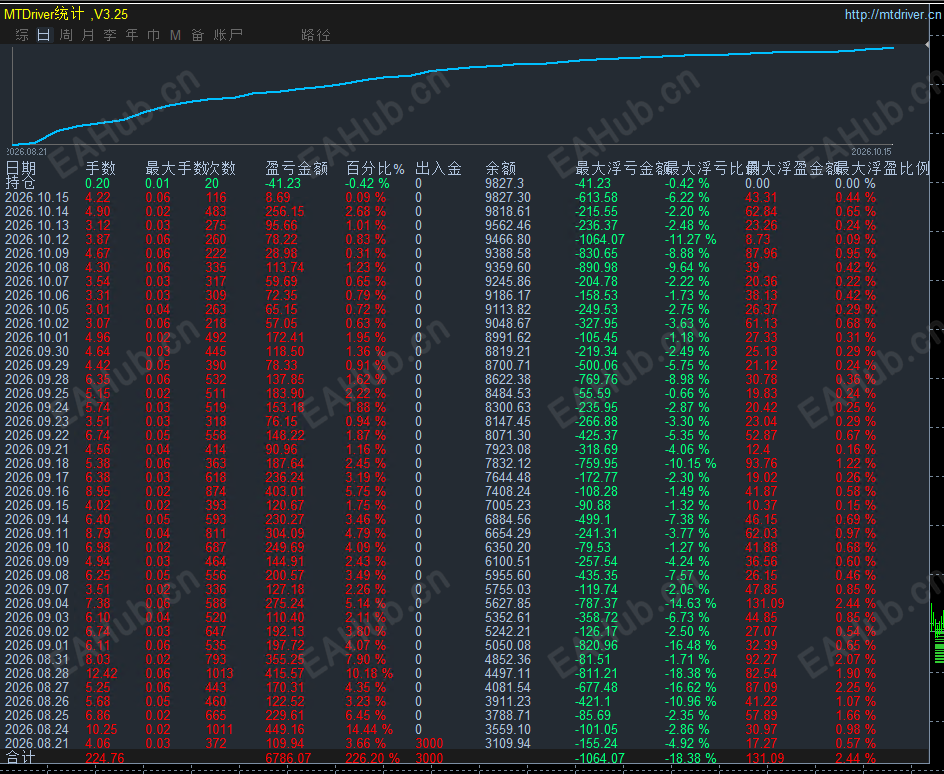Select the 日 daily statistics tab
The image size is (944, 774).
pyautogui.click(x=44, y=35)
